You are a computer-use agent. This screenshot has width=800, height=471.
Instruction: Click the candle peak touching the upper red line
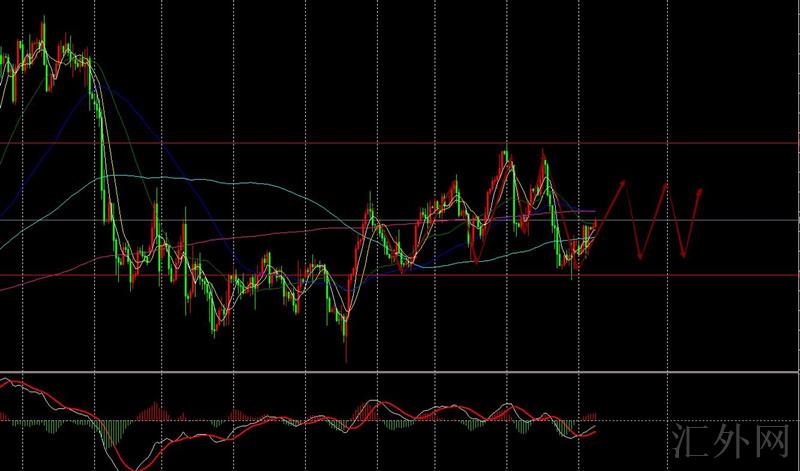506,152
